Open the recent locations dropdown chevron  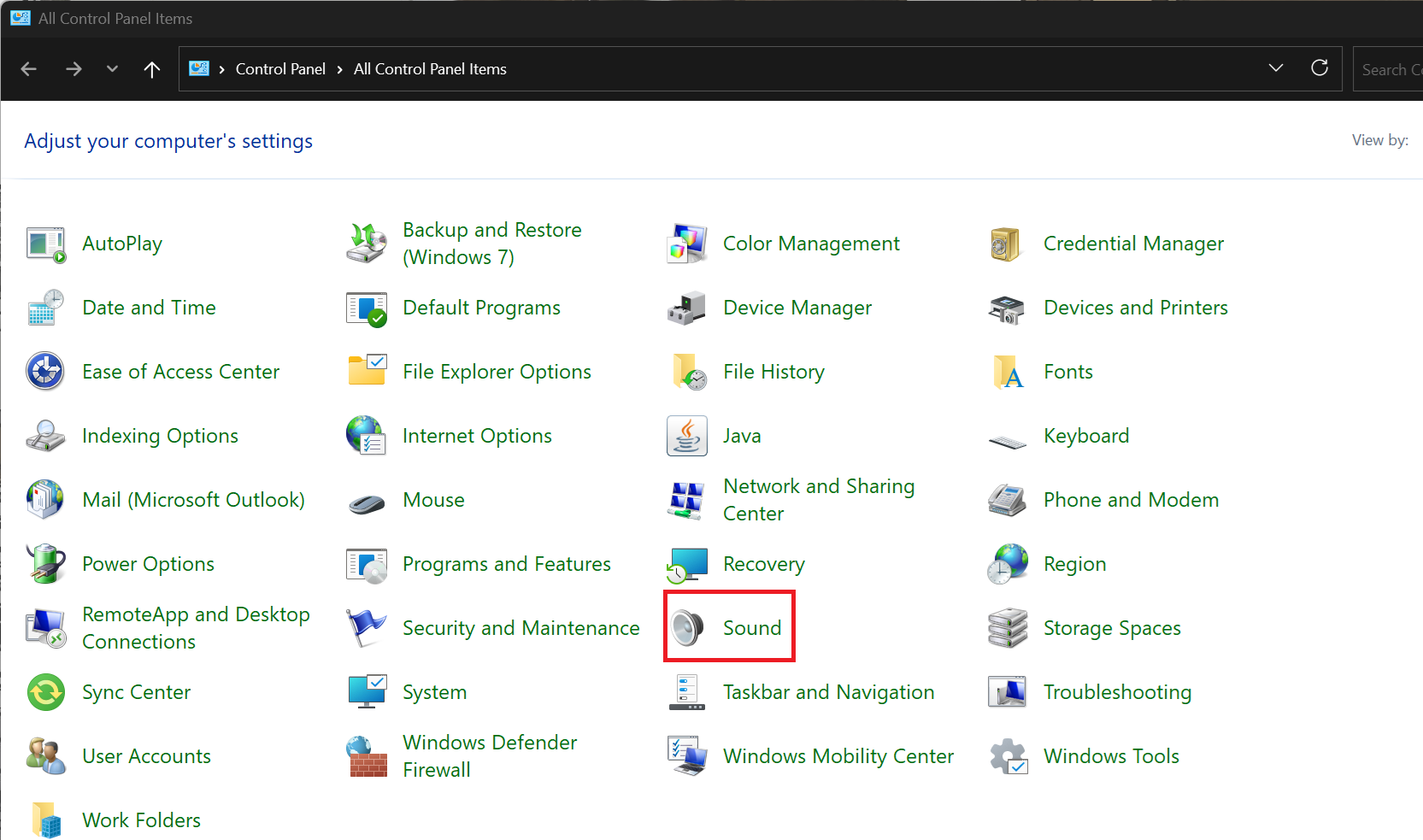112,69
